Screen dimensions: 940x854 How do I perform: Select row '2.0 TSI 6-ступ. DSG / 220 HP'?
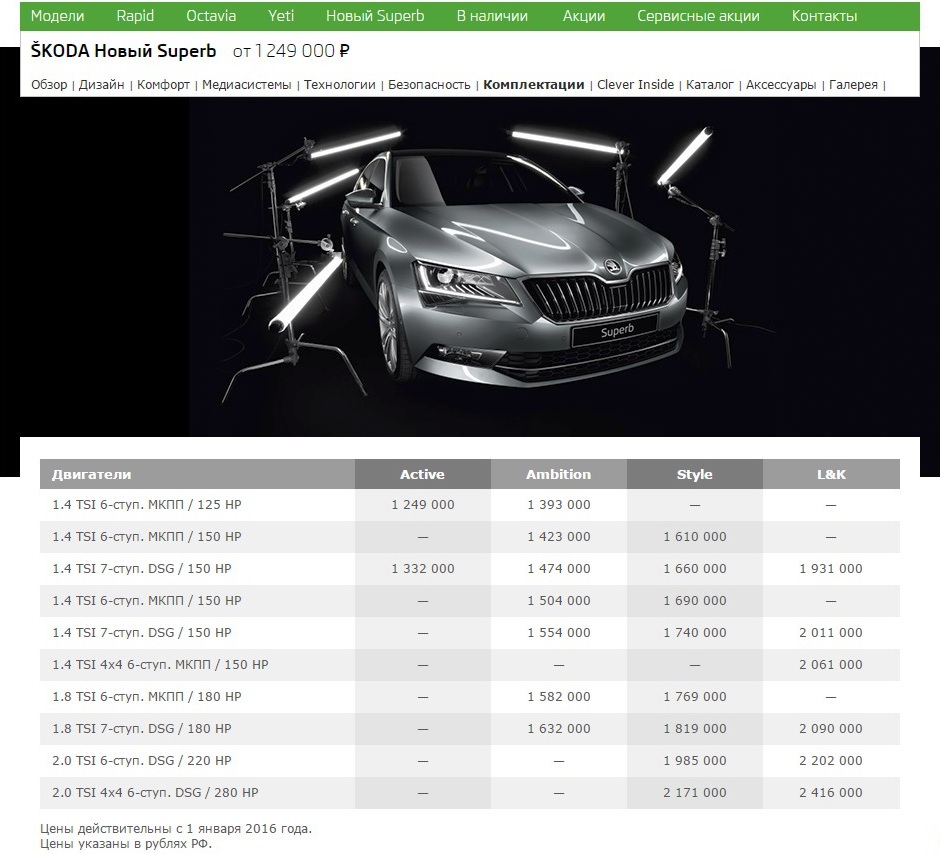point(470,761)
